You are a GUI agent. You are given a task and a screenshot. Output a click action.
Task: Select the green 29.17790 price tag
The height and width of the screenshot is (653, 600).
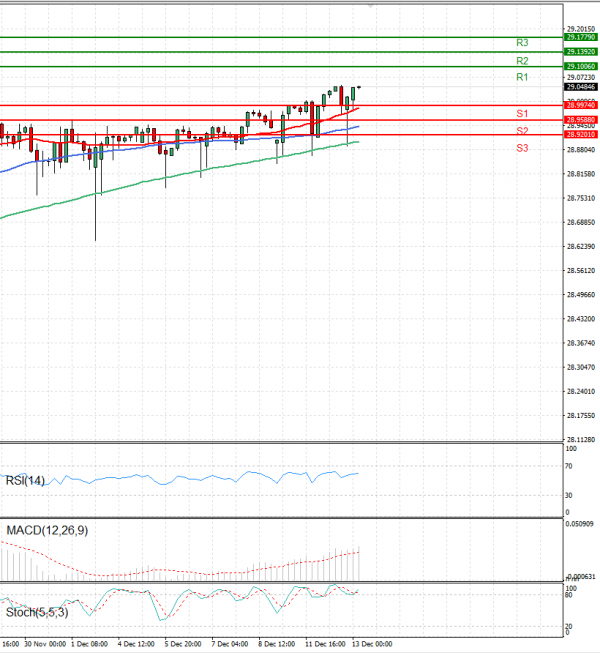[581, 37]
